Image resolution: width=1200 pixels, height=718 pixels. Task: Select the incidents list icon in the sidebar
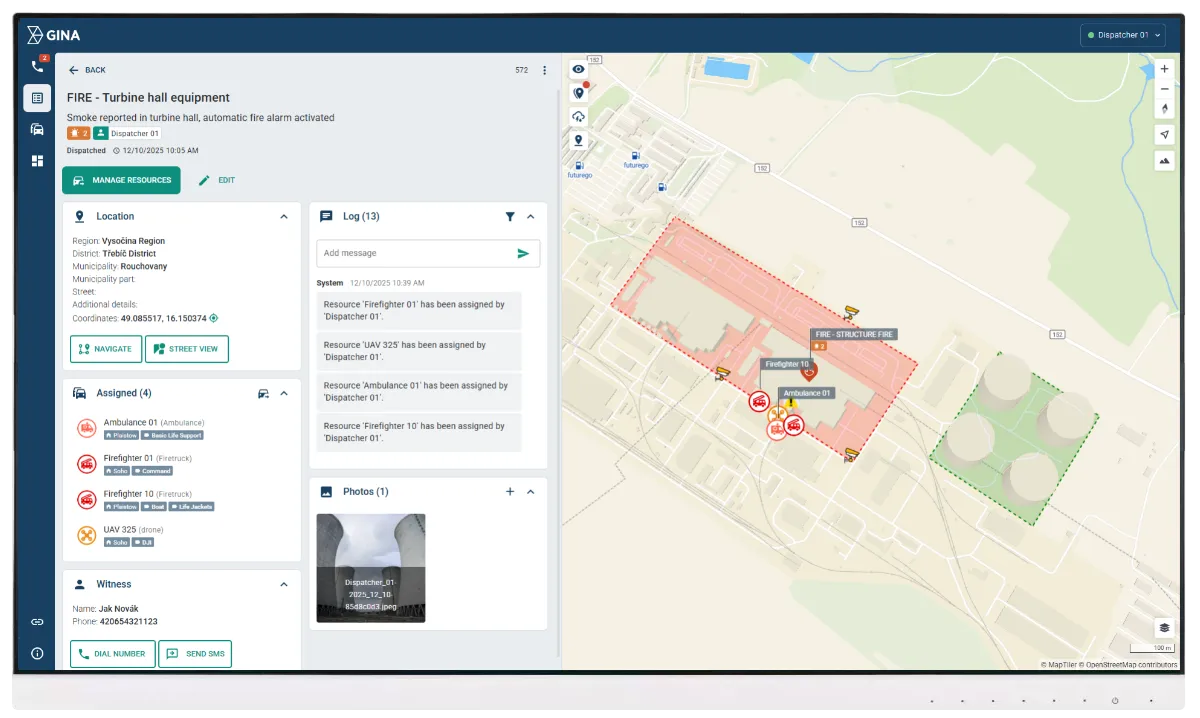(x=37, y=97)
